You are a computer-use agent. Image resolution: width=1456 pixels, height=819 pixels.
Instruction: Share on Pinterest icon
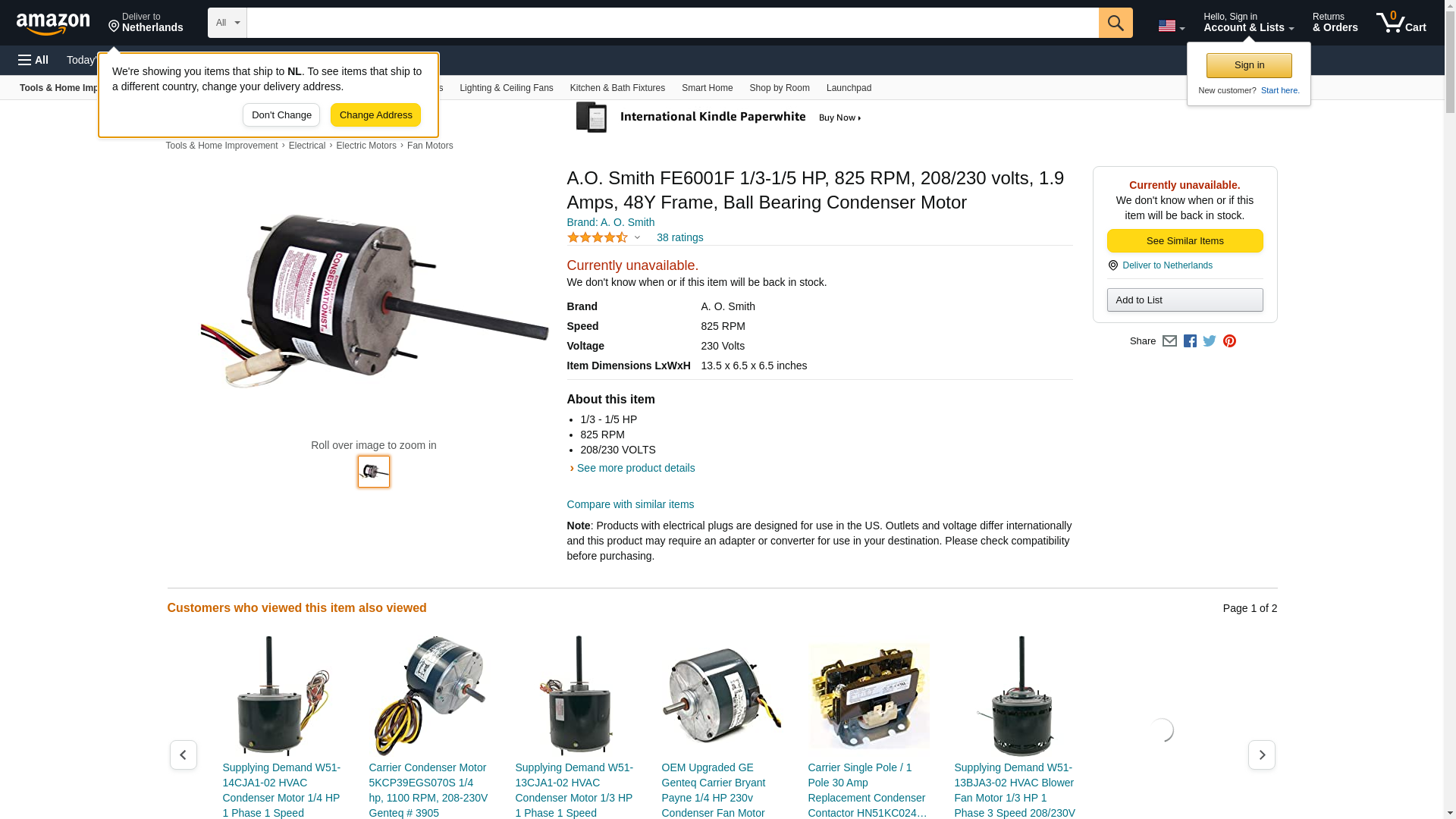[1229, 341]
